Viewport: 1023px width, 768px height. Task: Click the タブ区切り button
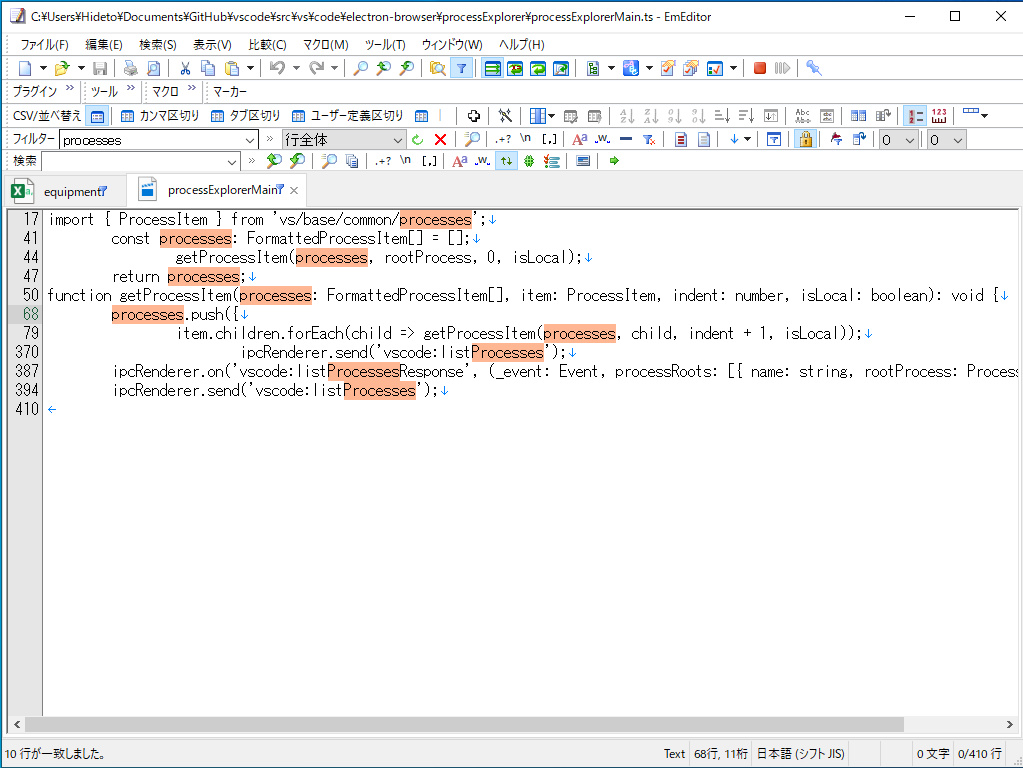point(245,115)
